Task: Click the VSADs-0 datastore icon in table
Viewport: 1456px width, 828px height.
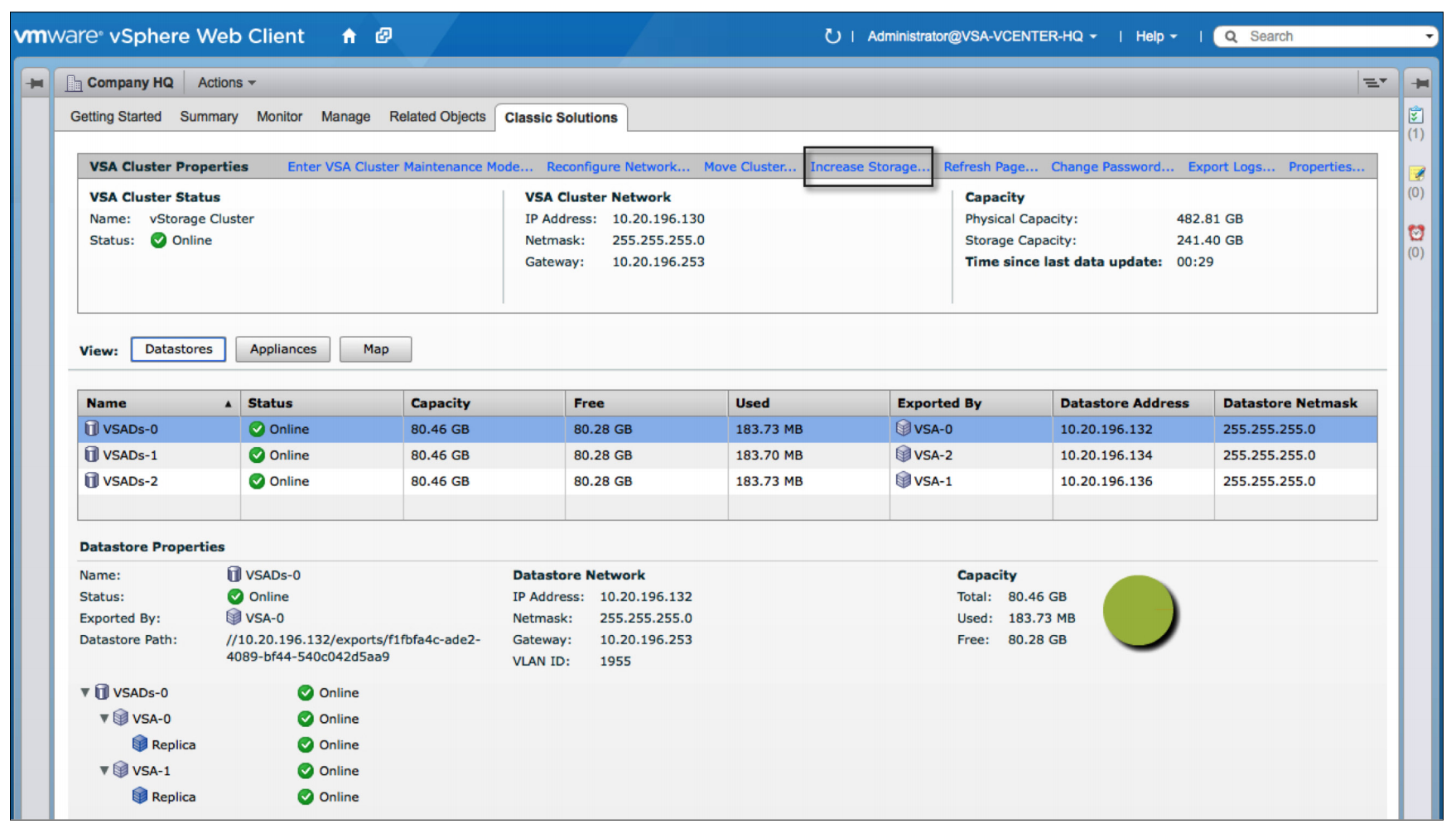Action: click(92, 428)
